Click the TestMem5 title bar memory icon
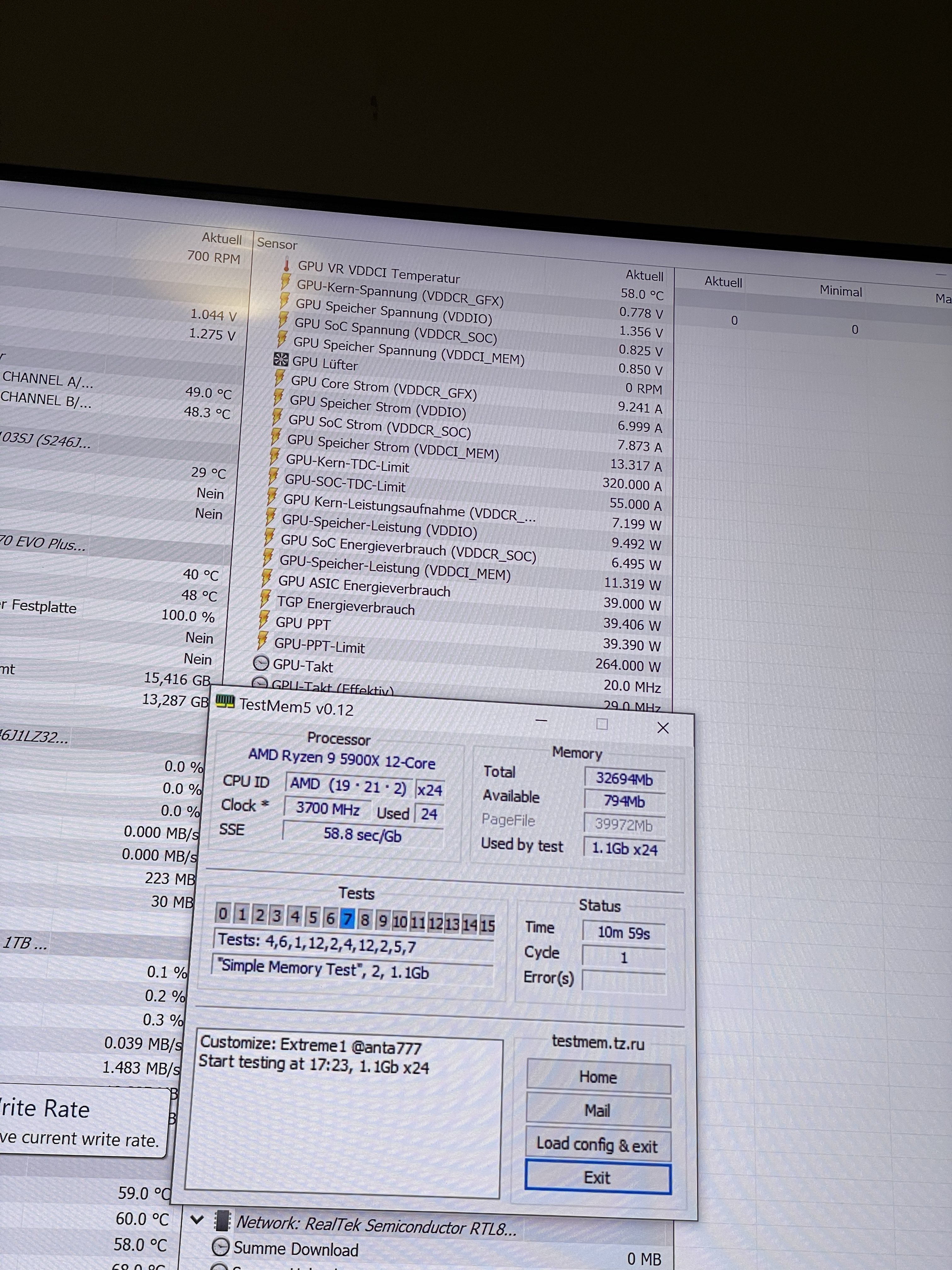This screenshot has width=952, height=1270. click(225, 701)
